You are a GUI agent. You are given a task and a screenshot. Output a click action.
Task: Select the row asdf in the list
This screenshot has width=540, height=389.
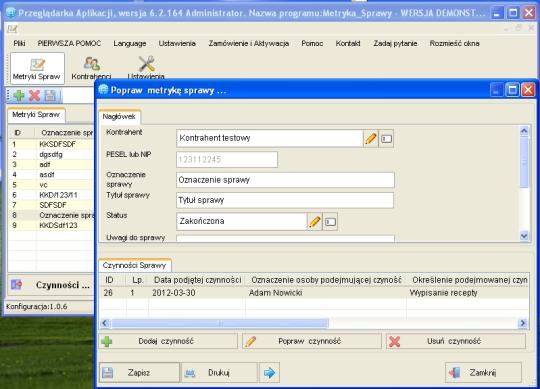pos(51,175)
